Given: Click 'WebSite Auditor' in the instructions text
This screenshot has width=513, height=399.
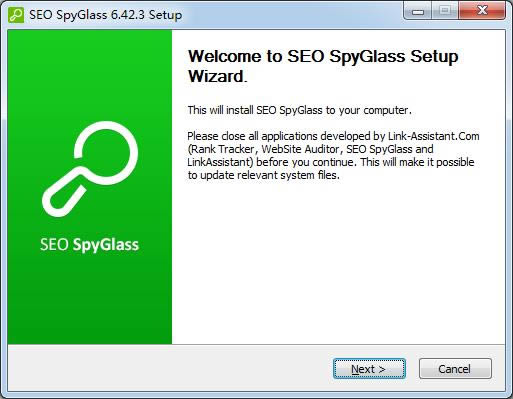Looking at the screenshot, I should pos(301,149).
